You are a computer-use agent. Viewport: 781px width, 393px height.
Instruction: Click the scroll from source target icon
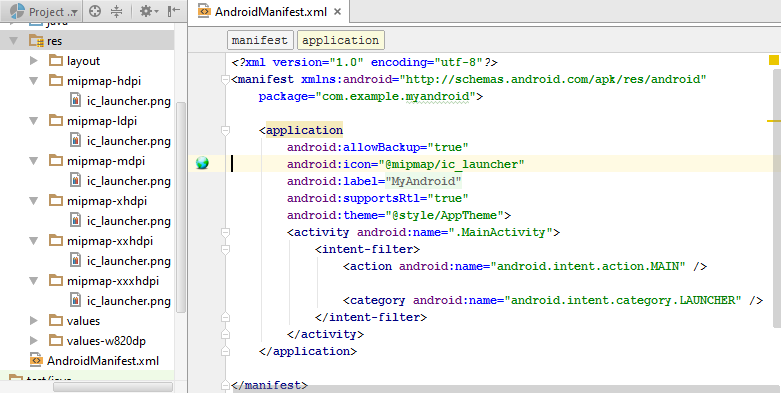coord(95,11)
